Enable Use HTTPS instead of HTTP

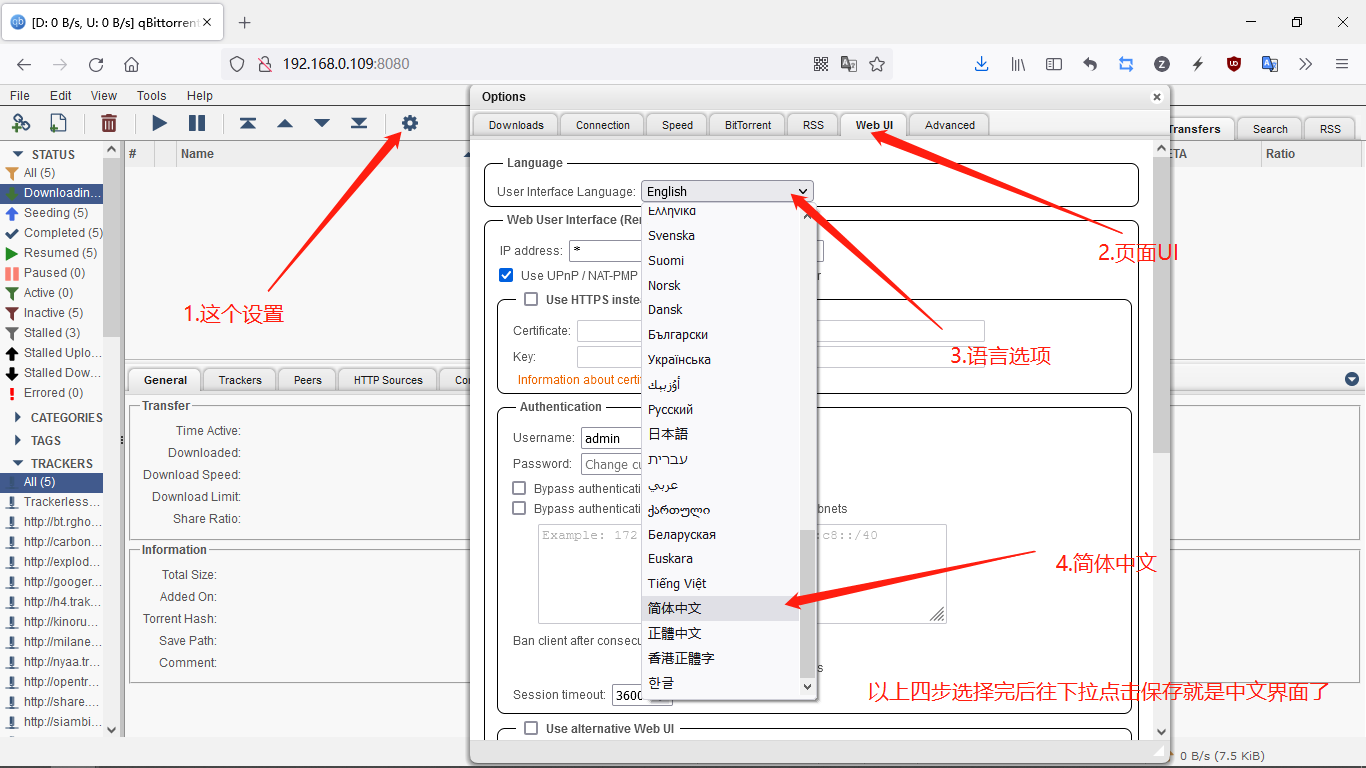pos(531,299)
